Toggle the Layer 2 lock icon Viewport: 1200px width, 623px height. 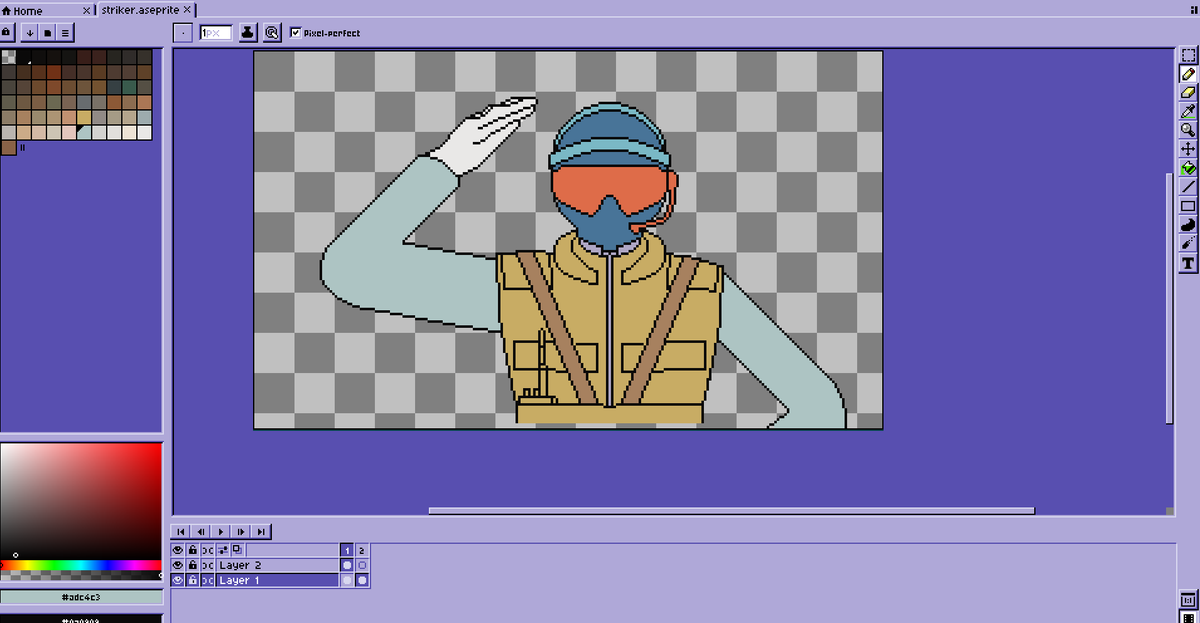pyautogui.click(x=192, y=565)
